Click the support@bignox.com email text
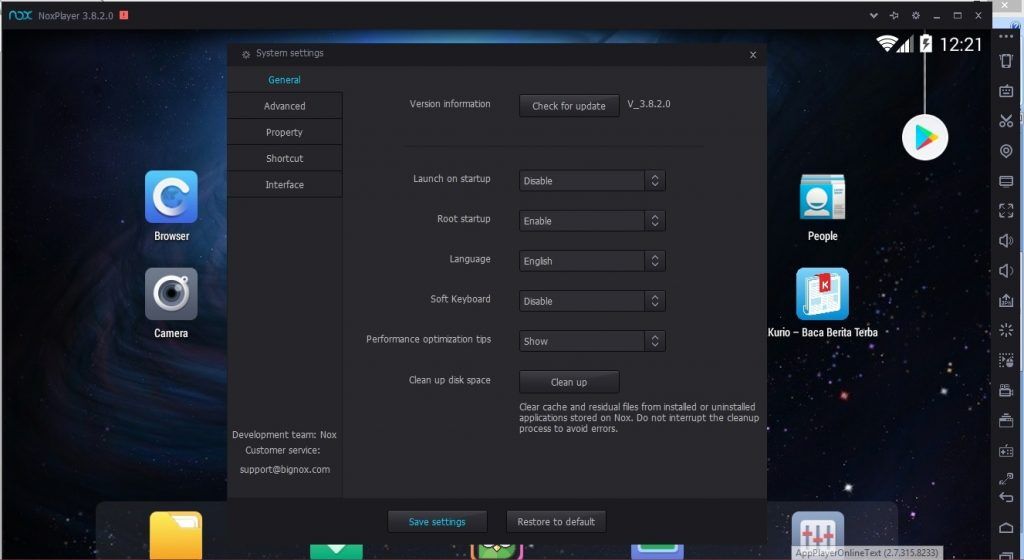This screenshot has height=560, width=1024. click(285, 469)
